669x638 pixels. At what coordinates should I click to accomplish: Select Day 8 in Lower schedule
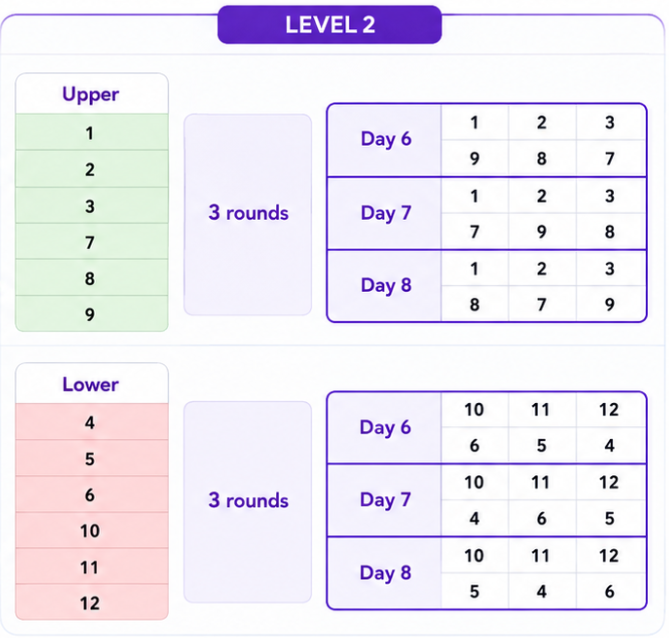coord(384,573)
